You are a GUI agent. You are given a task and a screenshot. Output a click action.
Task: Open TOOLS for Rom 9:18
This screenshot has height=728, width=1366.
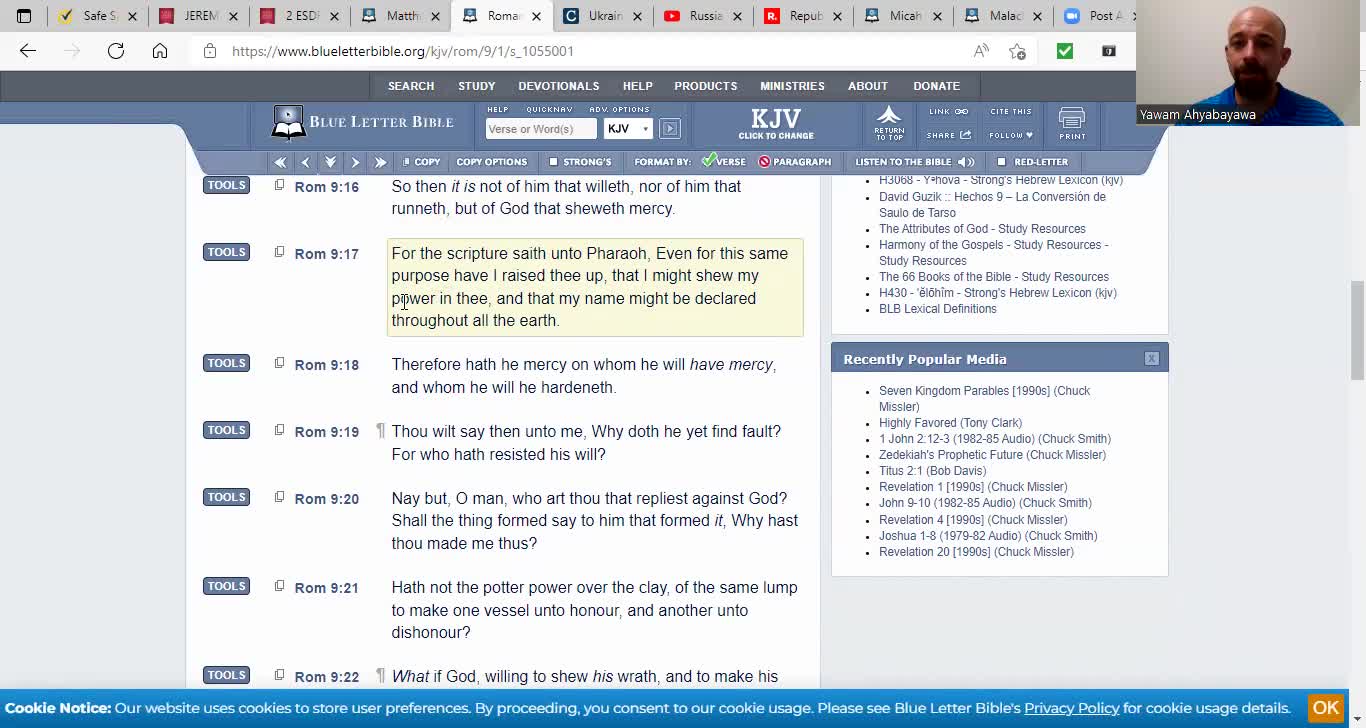(x=226, y=363)
